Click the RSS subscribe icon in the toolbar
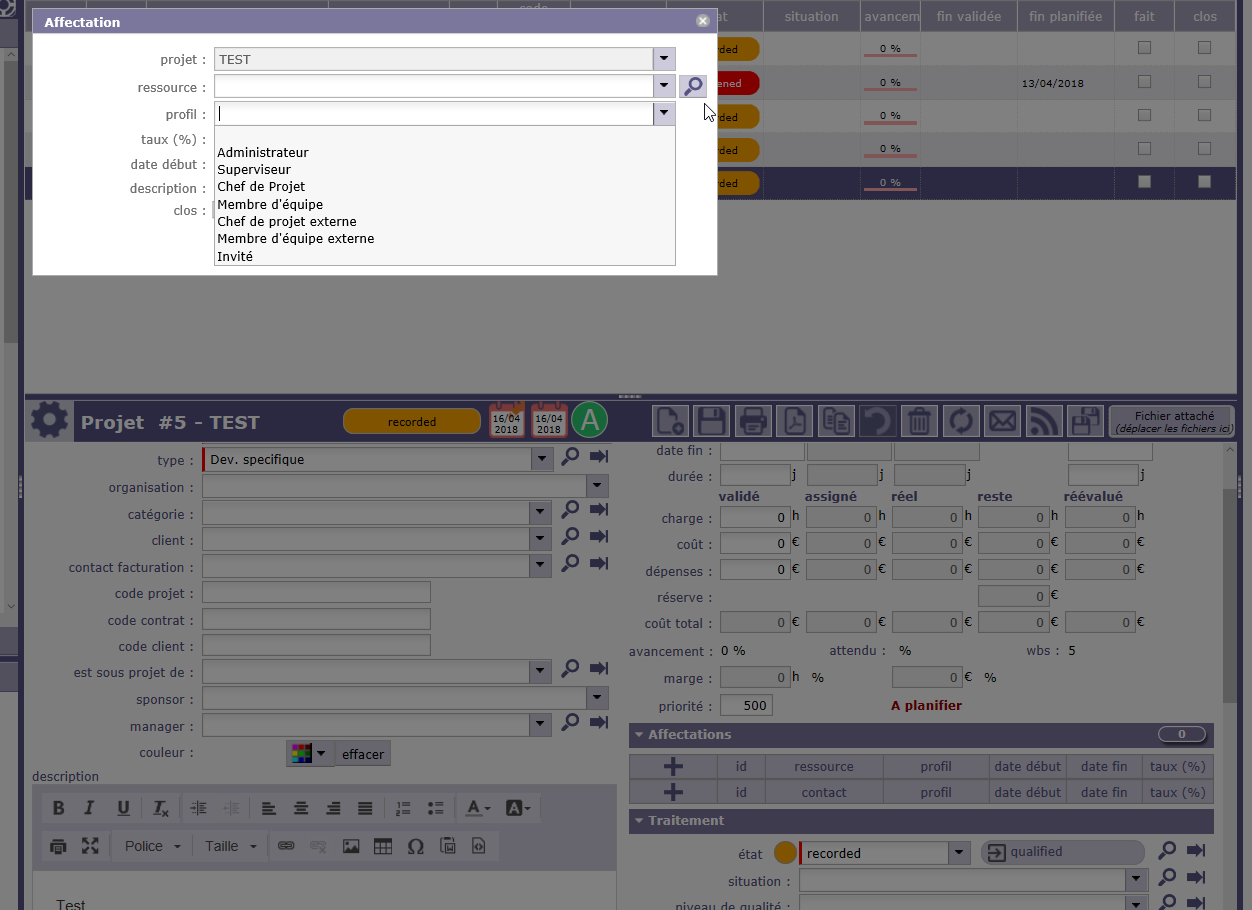The image size is (1252, 910). (1043, 421)
